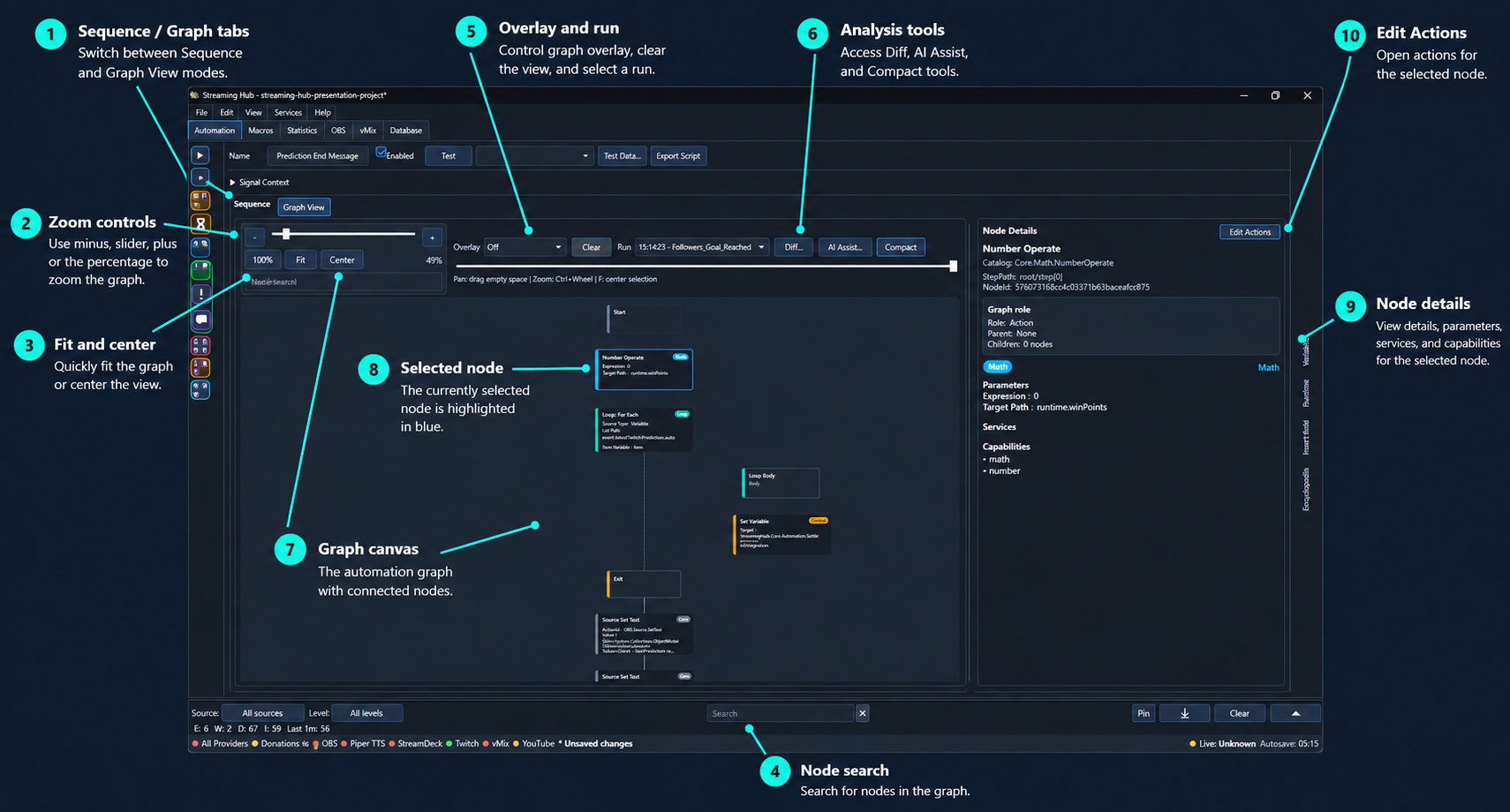Image resolution: width=1510 pixels, height=812 pixels.
Task: Reset zoom with the 100% button
Action: point(262,259)
